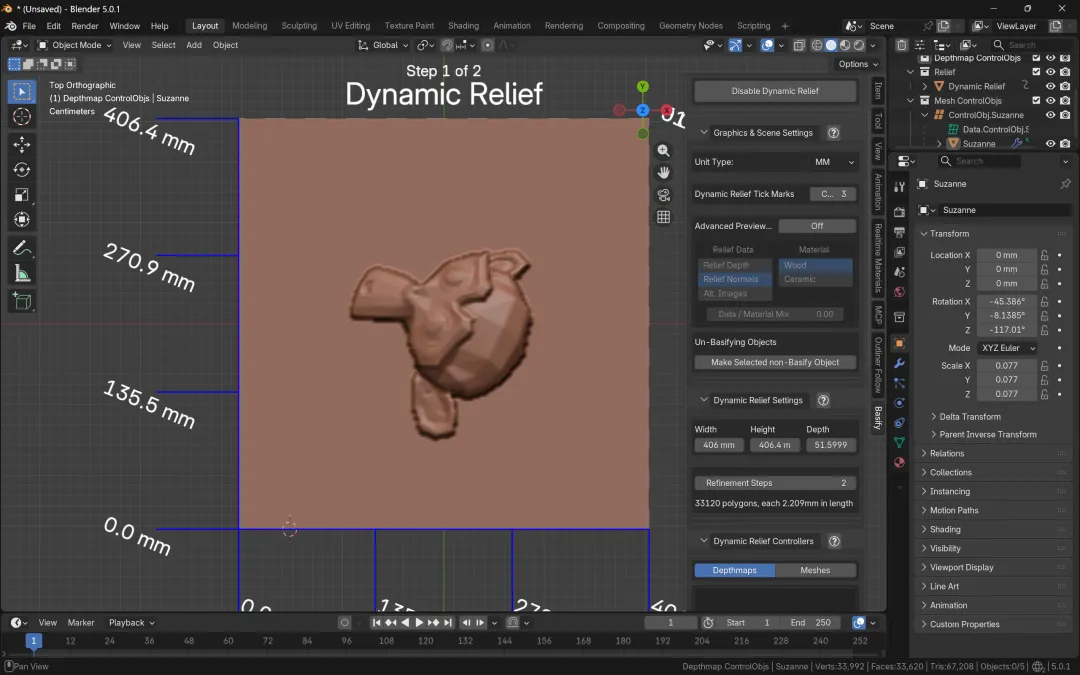1080x675 pixels.
Task: Select the Move tool
Action: tap(22, 145)
